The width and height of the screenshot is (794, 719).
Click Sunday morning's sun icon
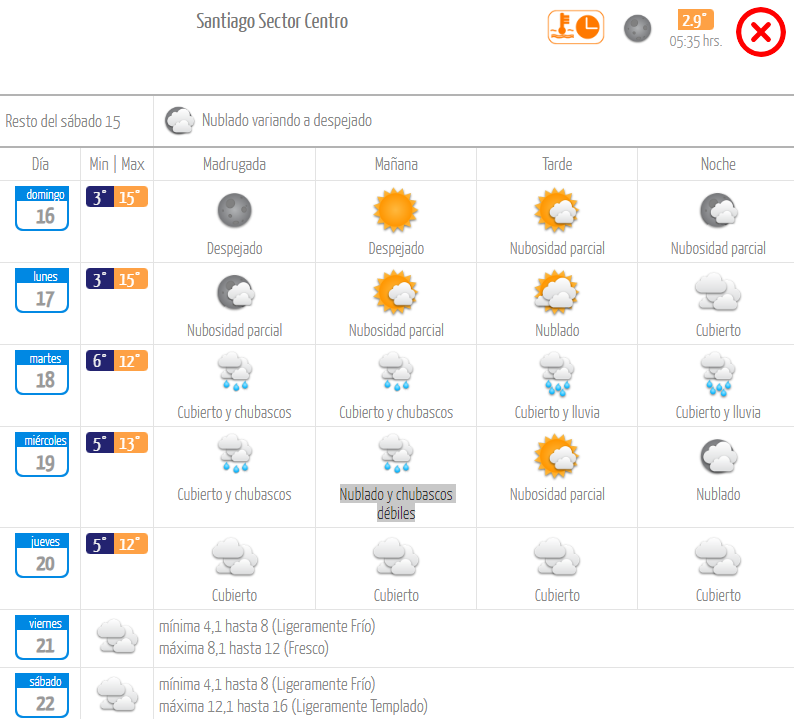point(395,210)
